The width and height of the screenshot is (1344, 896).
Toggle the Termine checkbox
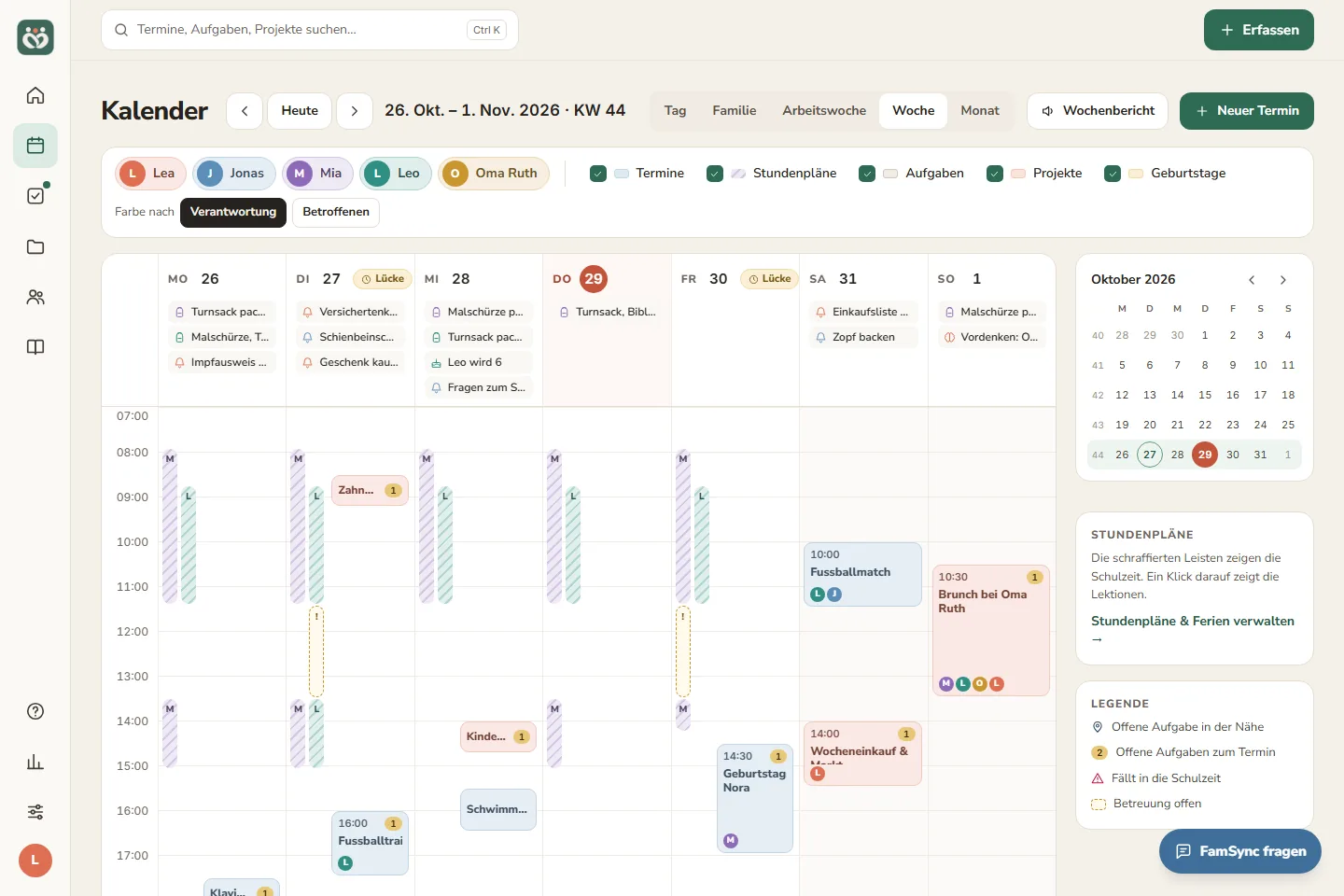[x=598, y=174]
